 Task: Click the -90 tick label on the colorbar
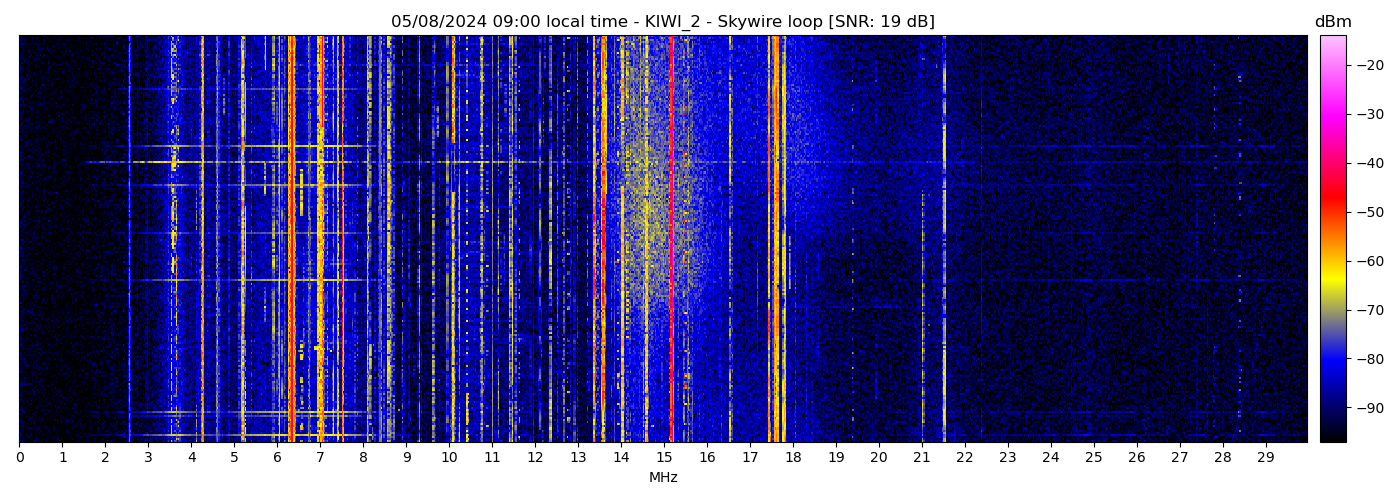tap(1368, 408)
